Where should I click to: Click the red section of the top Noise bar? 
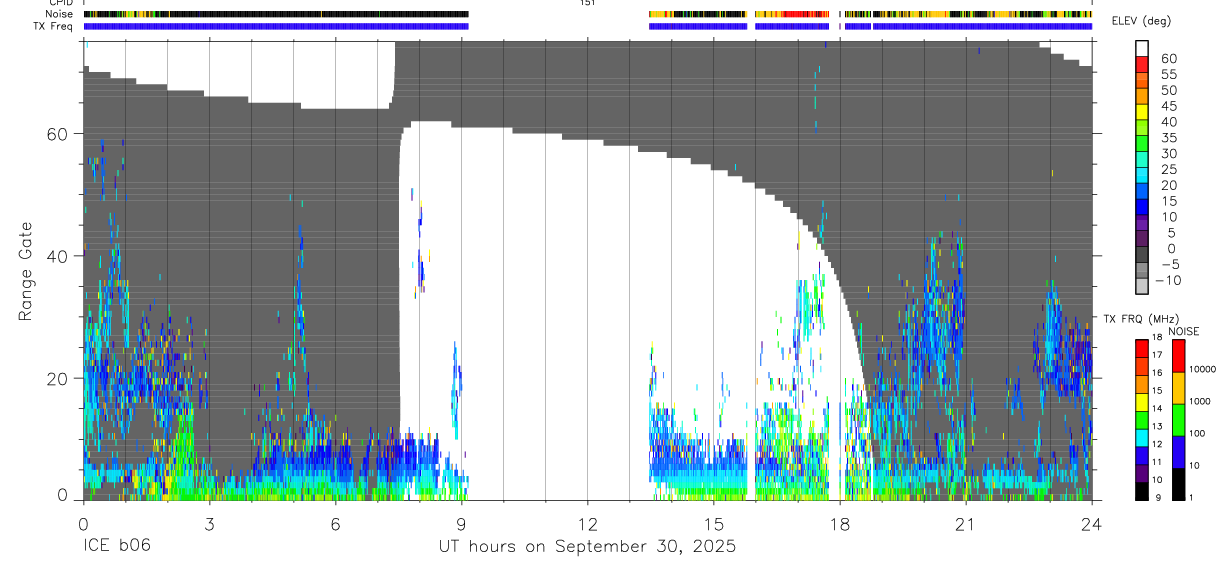point(804,14)
